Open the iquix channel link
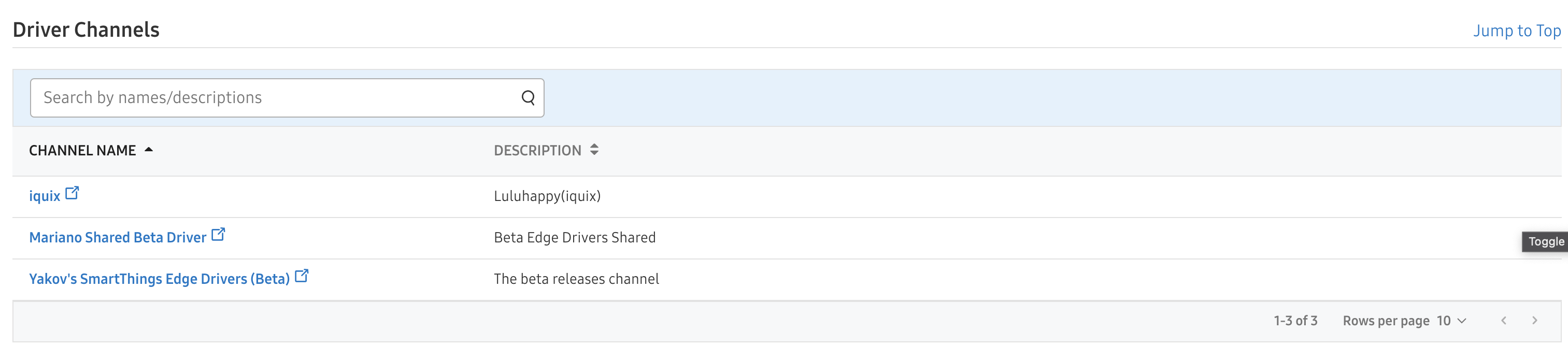This screenshot has height=346, width=1568. coord(45,196)
